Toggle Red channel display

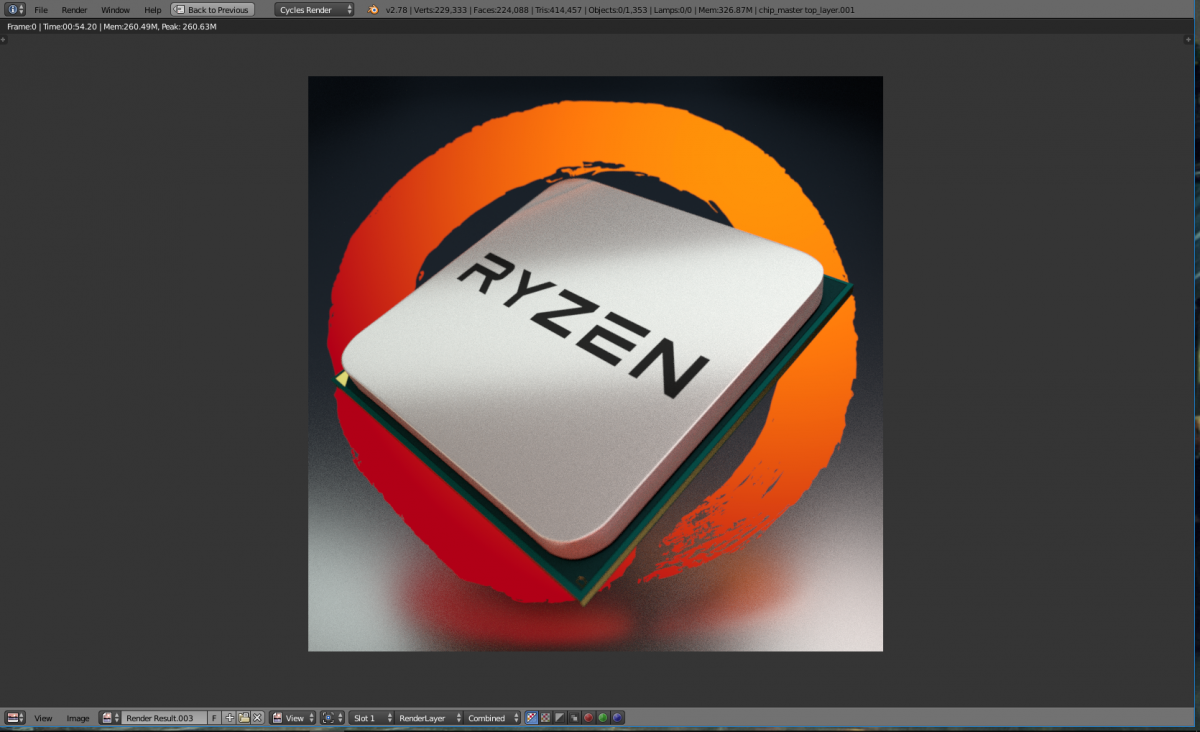[588, 718]
